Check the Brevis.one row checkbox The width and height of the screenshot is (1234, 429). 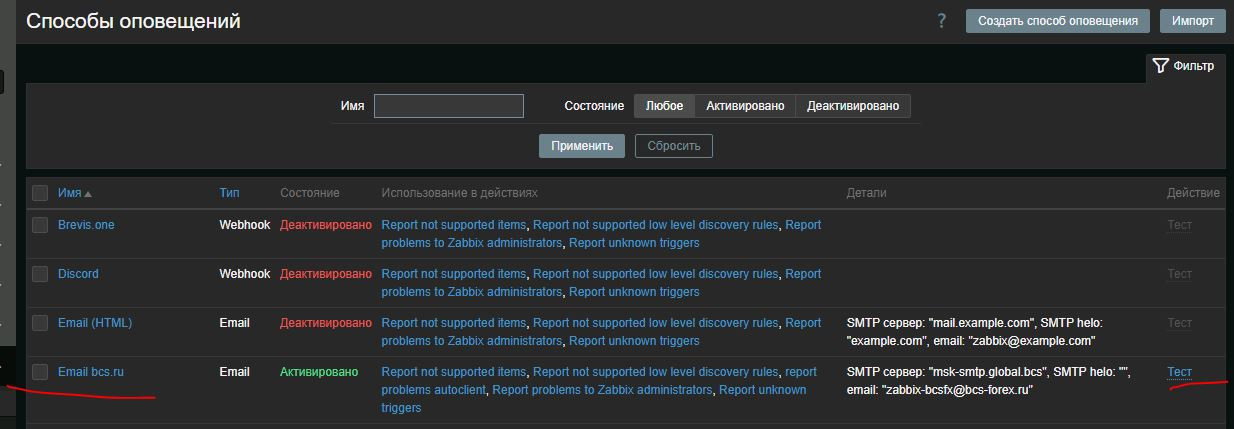(x=40, y=225)
